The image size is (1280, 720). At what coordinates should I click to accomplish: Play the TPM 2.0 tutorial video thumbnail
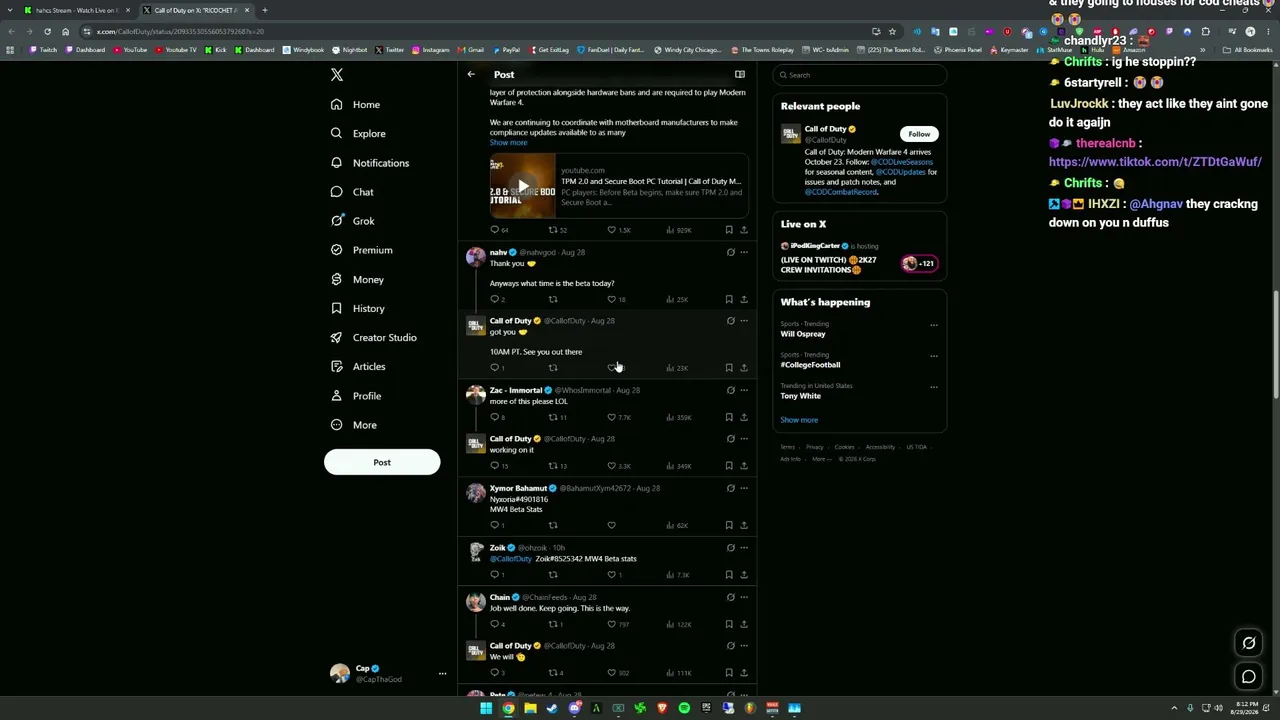click(522, 186)
